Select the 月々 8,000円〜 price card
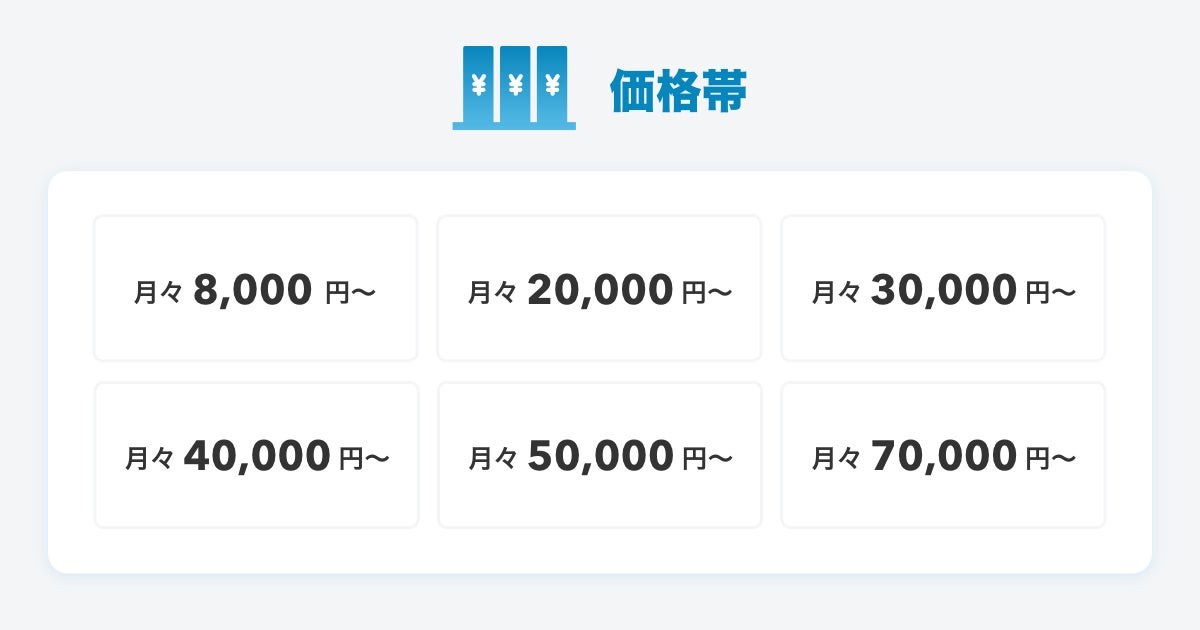 click(255, 288)
